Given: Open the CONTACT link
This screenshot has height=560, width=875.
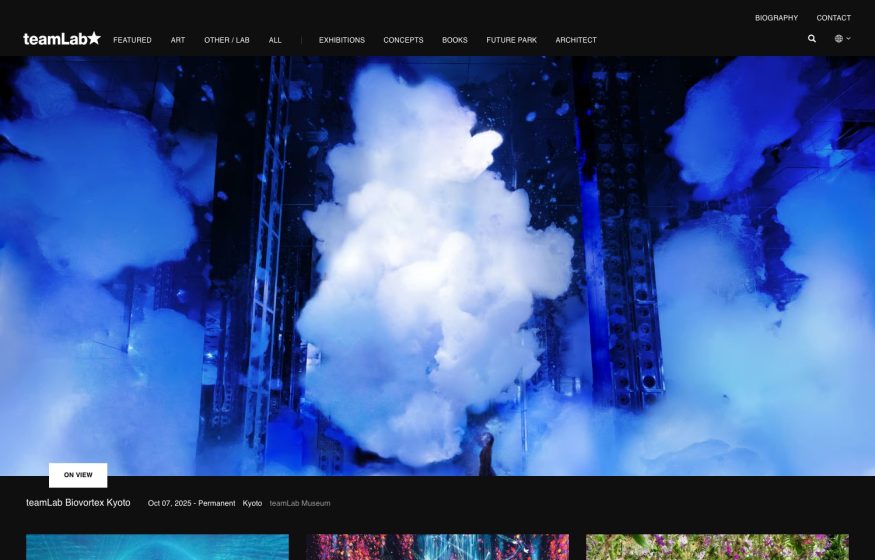Looking at the screenshot, I should click(x=833, y=18).
